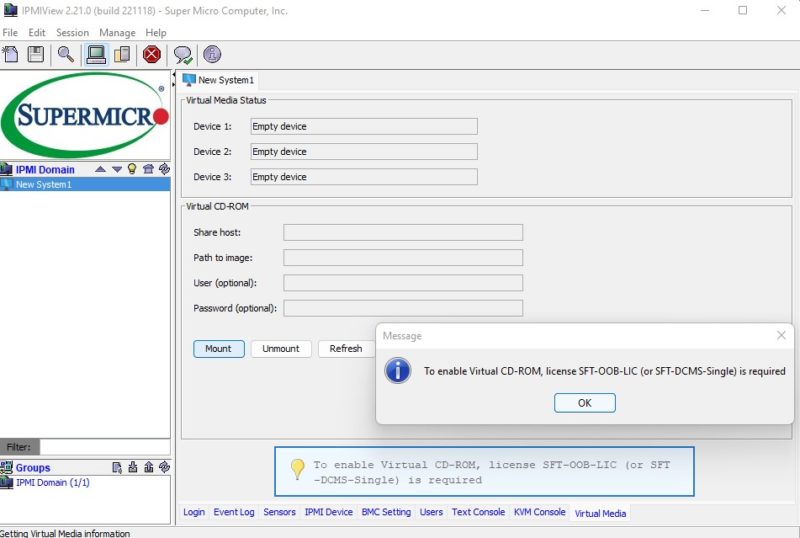Viewport: 800px width, 538px height.
Task: Switch to the Sensors tab
Action: (x=279, y=512)
